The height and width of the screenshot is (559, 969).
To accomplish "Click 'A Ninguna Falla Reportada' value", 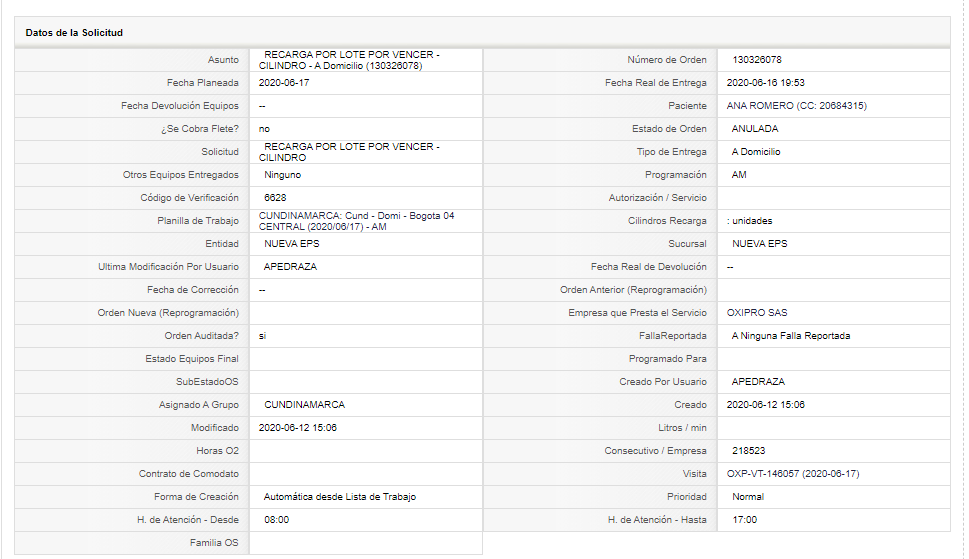I will click(791, 336).
